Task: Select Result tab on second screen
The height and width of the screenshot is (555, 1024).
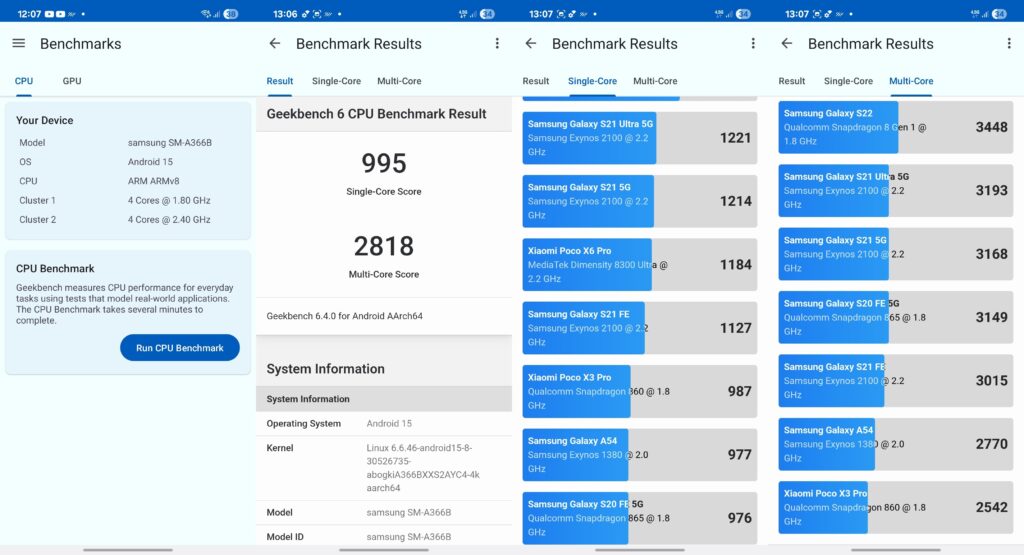Action: (280, 81)
